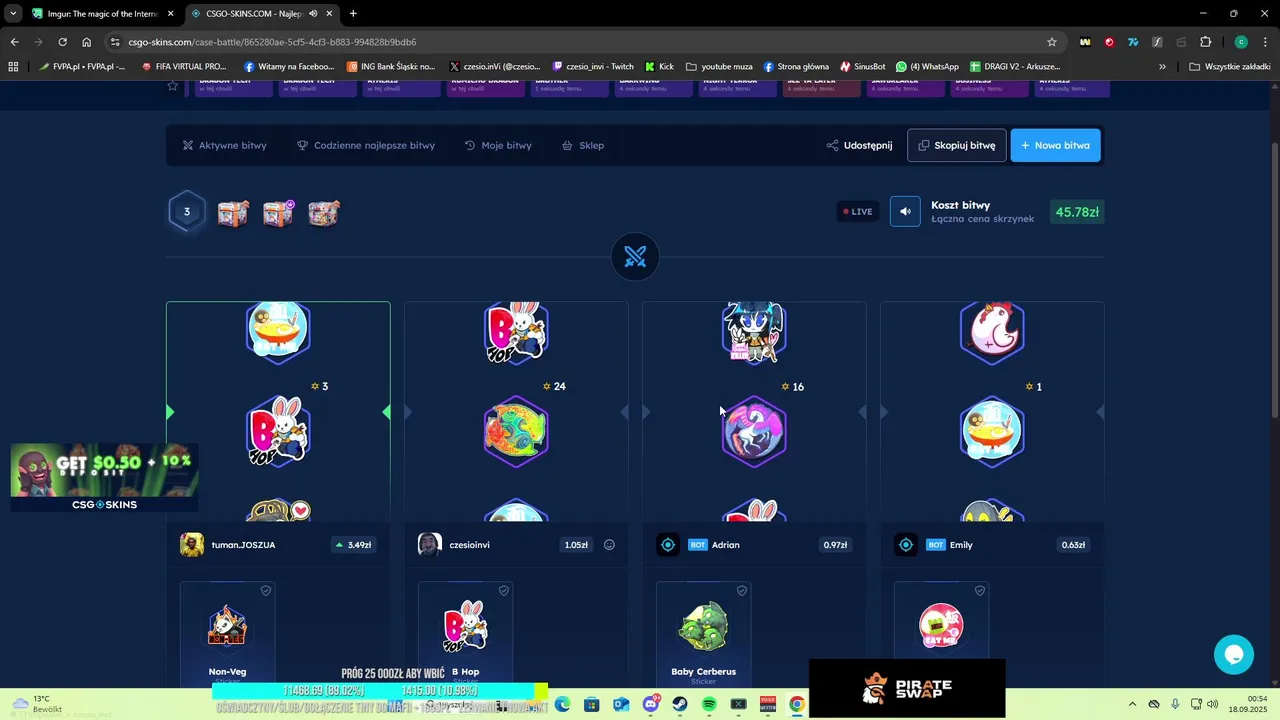Open the second case icon with the purple badge
Screen dimensions: 1280x720
point(278,212)
